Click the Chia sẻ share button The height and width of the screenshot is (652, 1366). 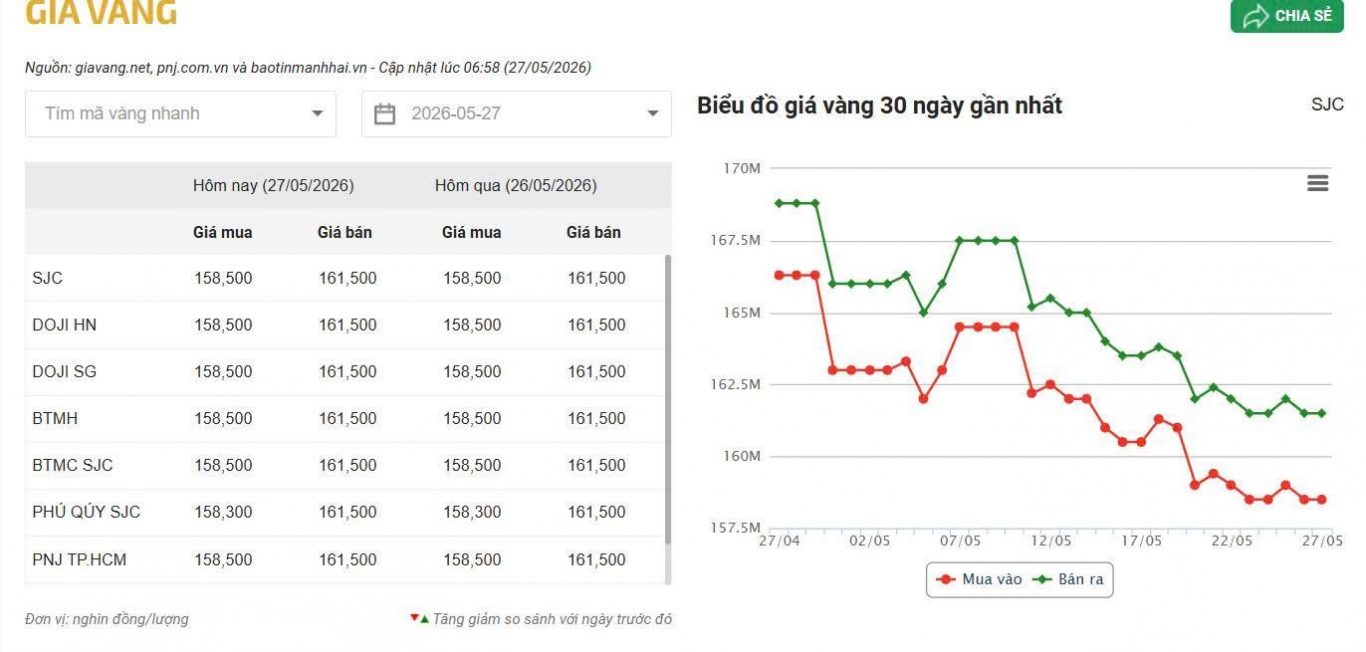tap(1287, 16)
